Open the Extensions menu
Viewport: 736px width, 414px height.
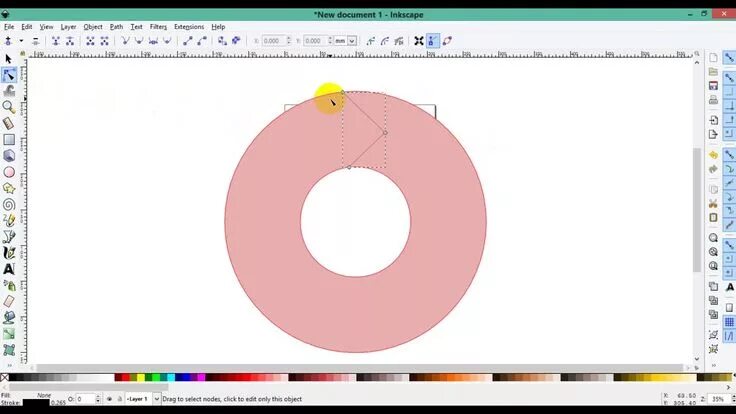click(x=189, y=27)
